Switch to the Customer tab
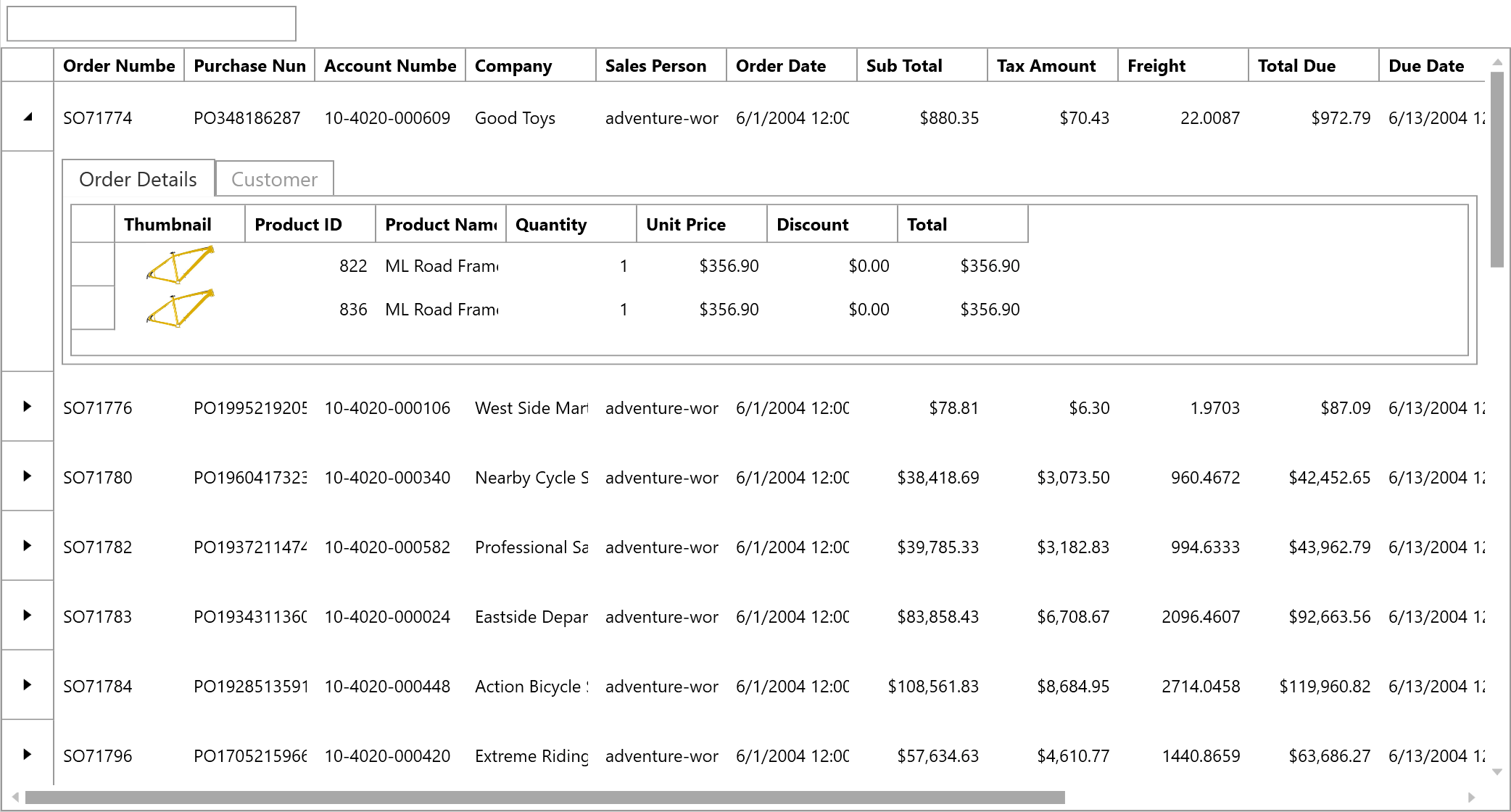The height and width of the screenshot is (812, 1511). click(274, 178)
